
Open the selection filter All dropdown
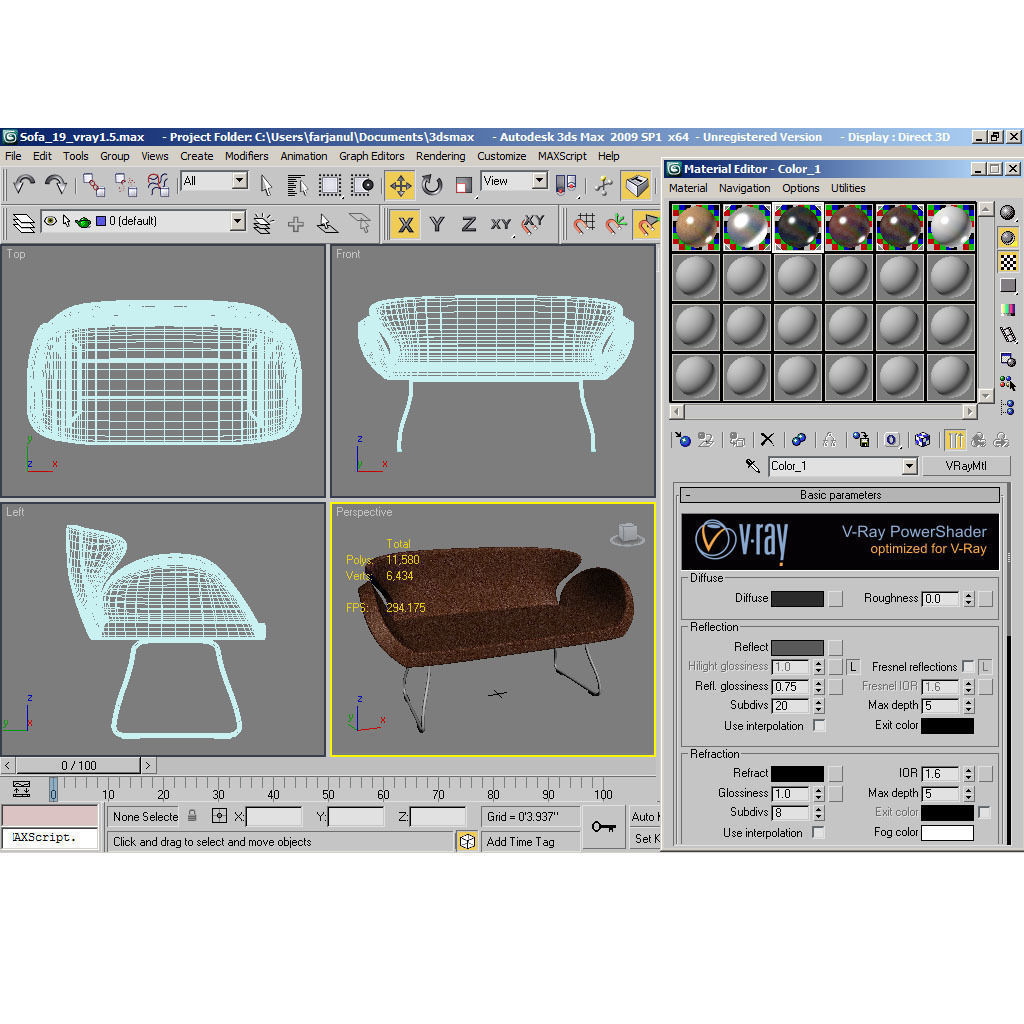click(x=240, y=180)
